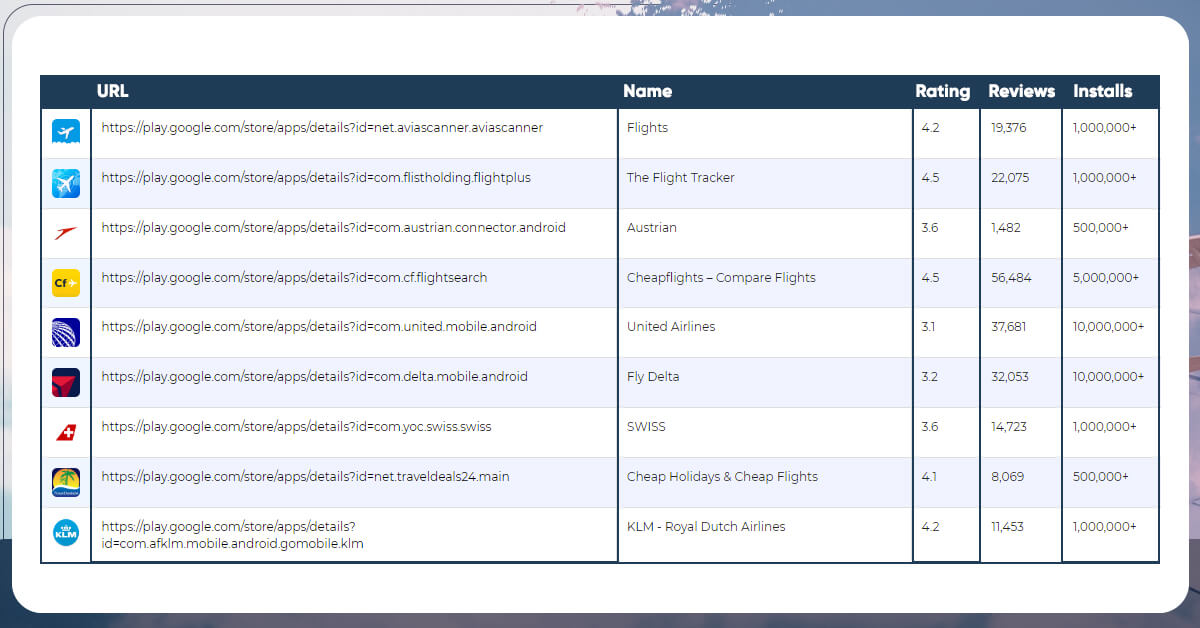The image size is (1200, 628).
Task: Click the Flights aviascanner app icon
Action: pos(66,133)
